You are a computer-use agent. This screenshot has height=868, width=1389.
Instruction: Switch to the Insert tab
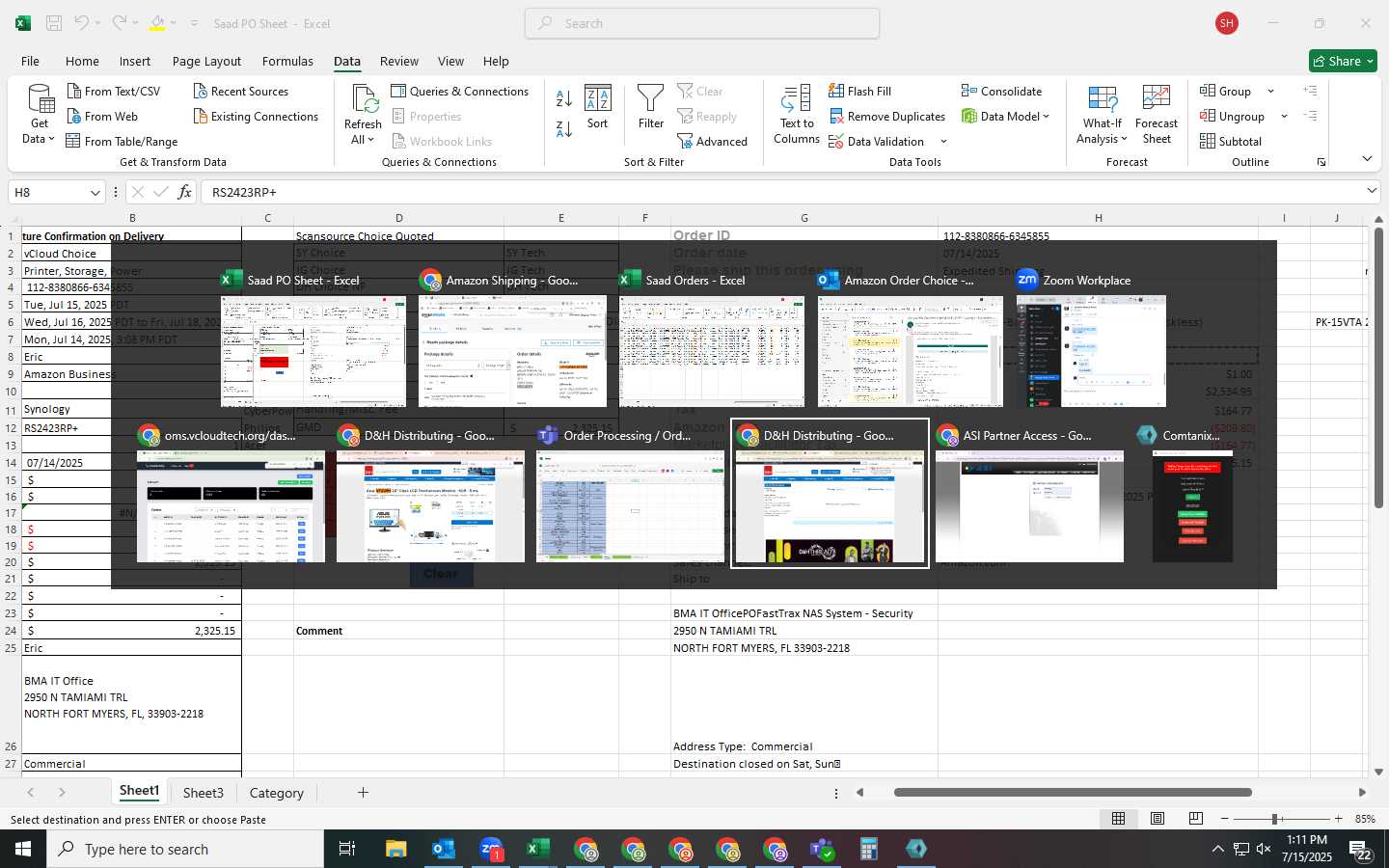tap(135, 61)
